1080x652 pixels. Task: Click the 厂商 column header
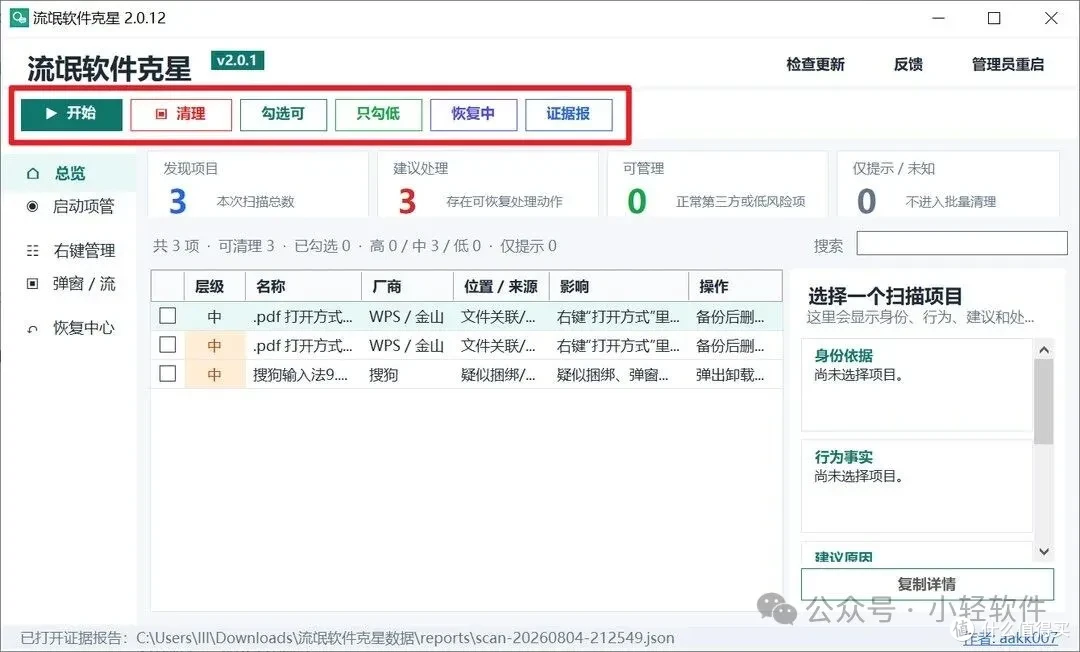tap(408, 286)
